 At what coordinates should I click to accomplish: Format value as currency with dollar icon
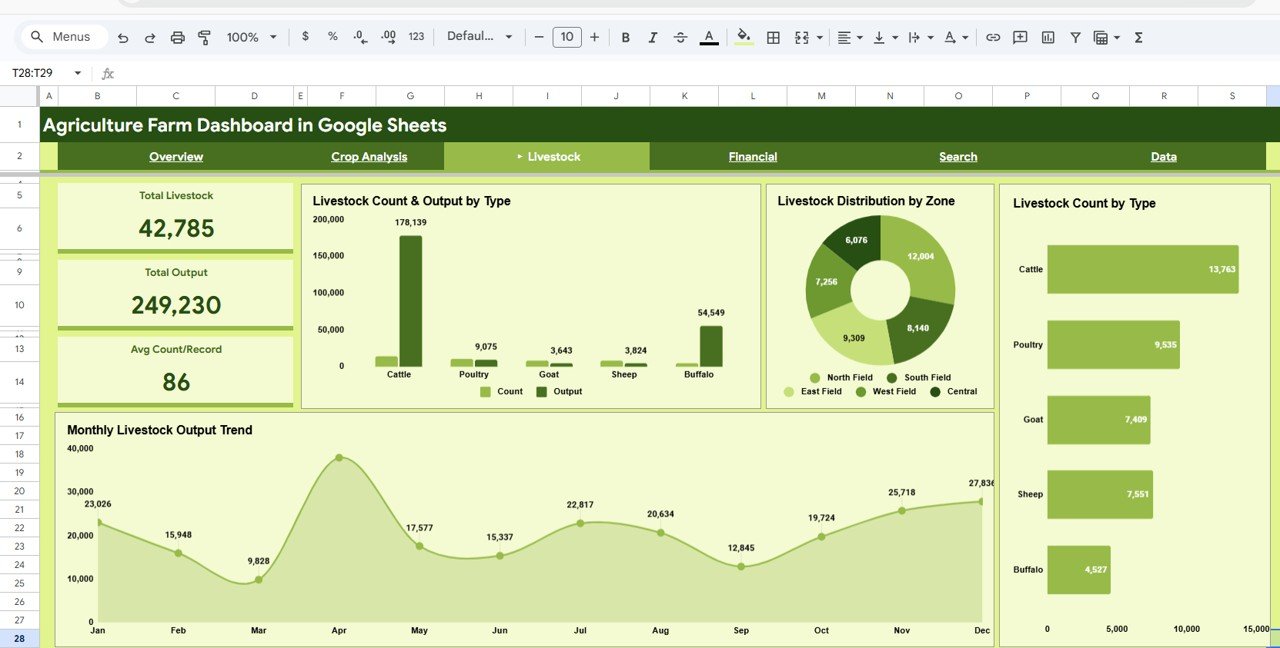[x=305, y=37]
